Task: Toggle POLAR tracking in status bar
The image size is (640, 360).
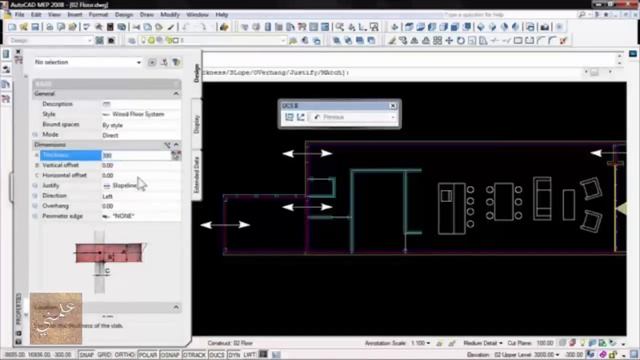Action: coord(148,355)
